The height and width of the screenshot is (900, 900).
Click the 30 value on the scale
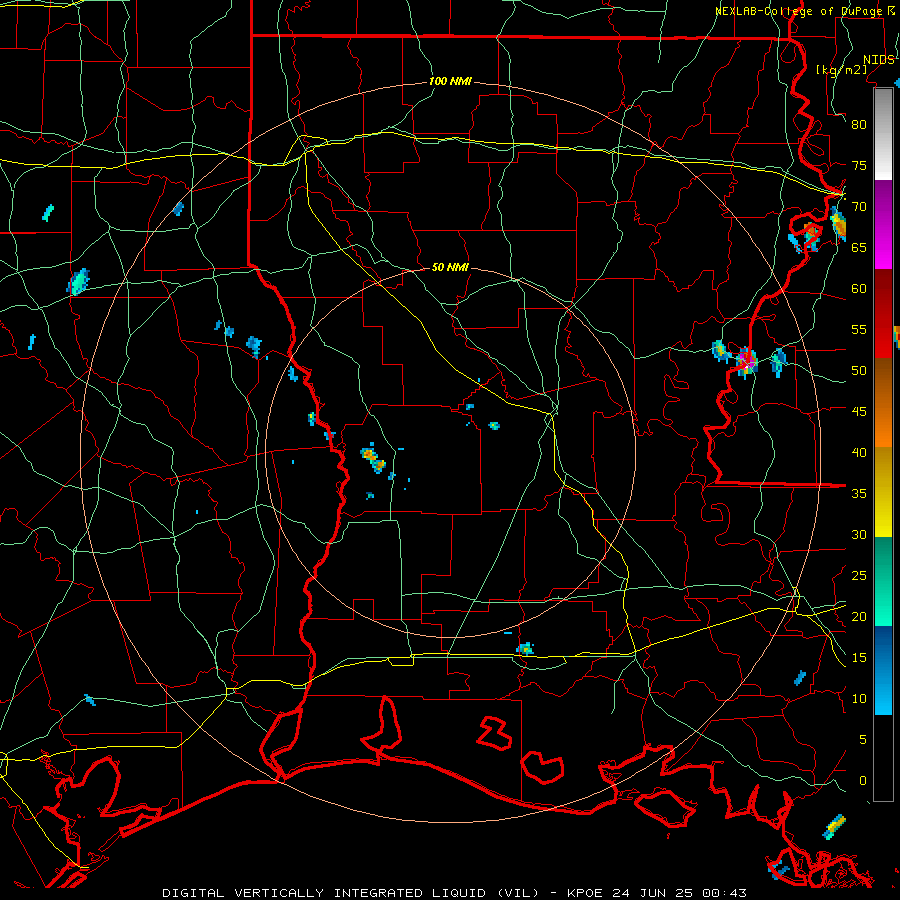tap(859, 534)
